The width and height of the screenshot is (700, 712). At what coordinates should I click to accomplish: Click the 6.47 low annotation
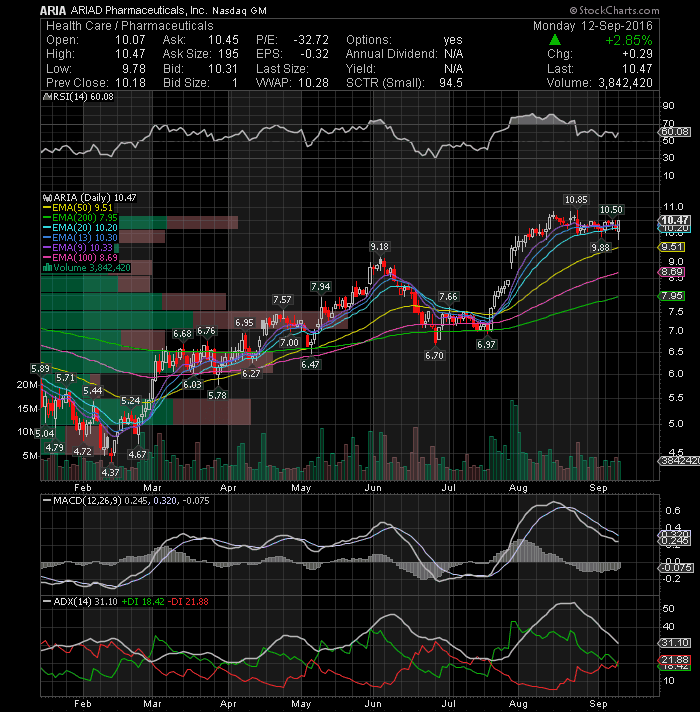310,364
